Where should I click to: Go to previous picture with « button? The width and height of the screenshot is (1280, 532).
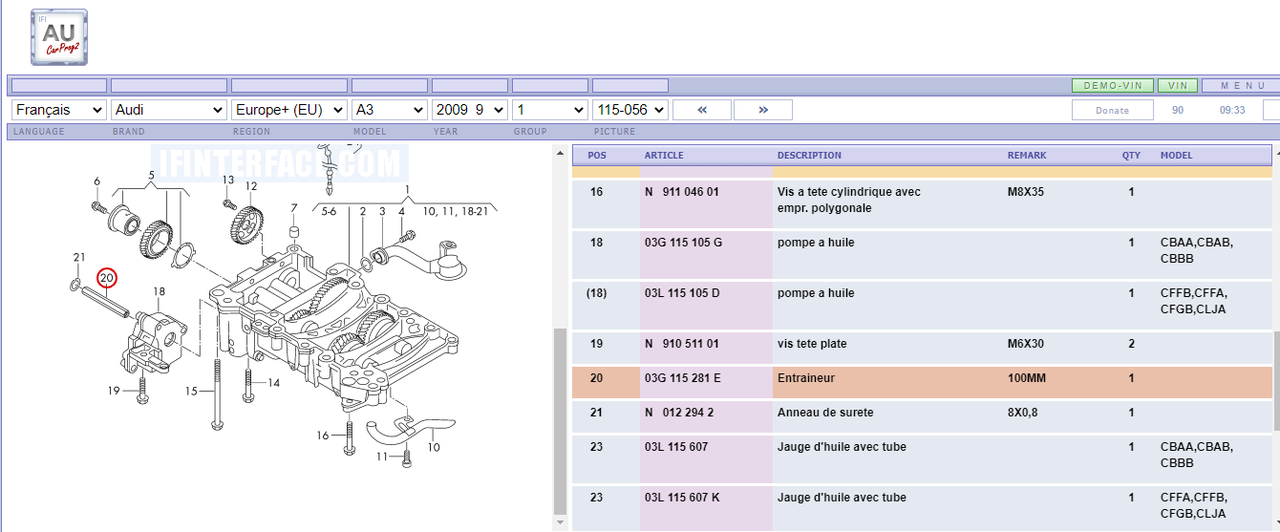[702, 110]
